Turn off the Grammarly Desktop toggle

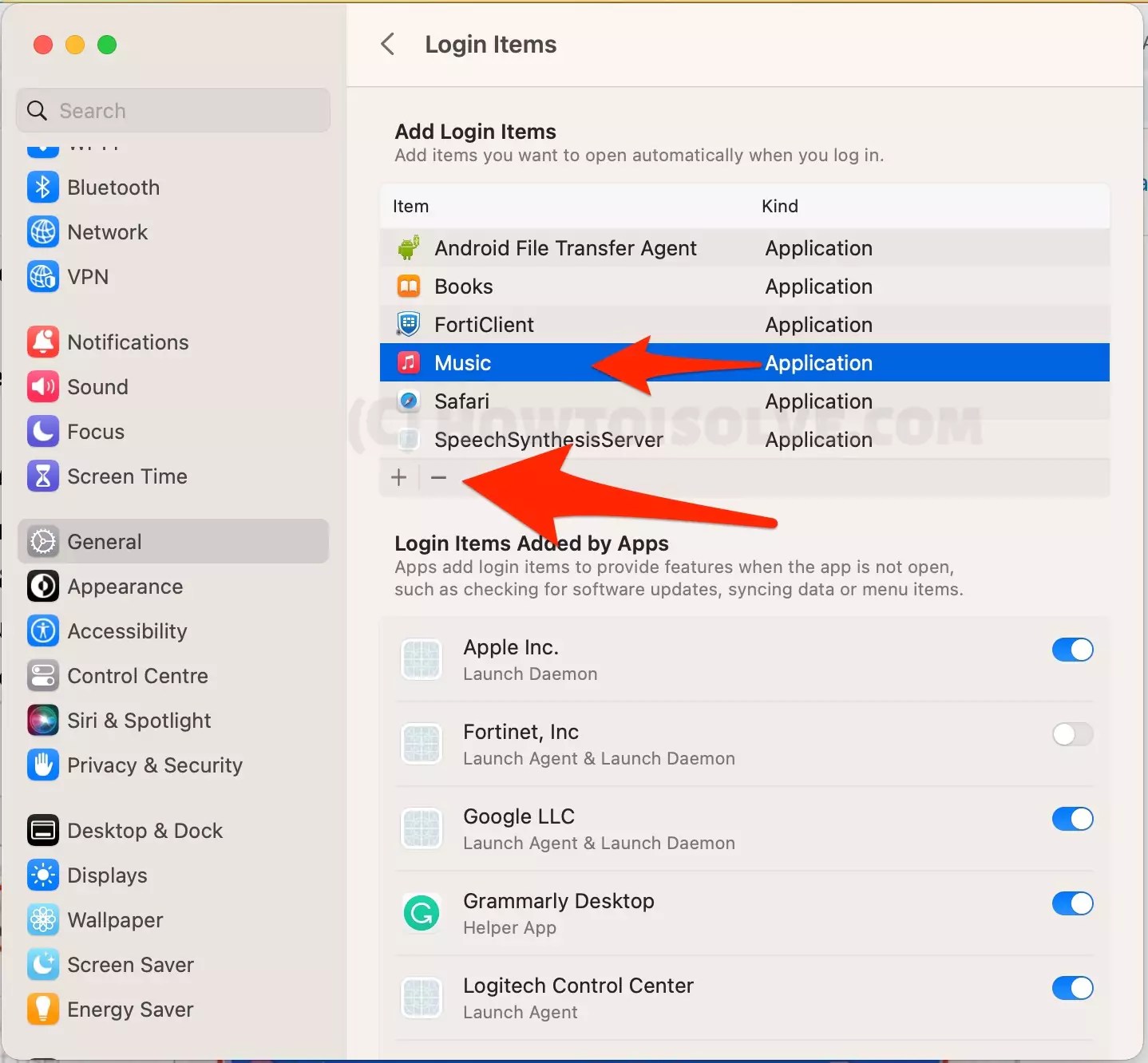pyautogui.click(x=1072, y=903)
